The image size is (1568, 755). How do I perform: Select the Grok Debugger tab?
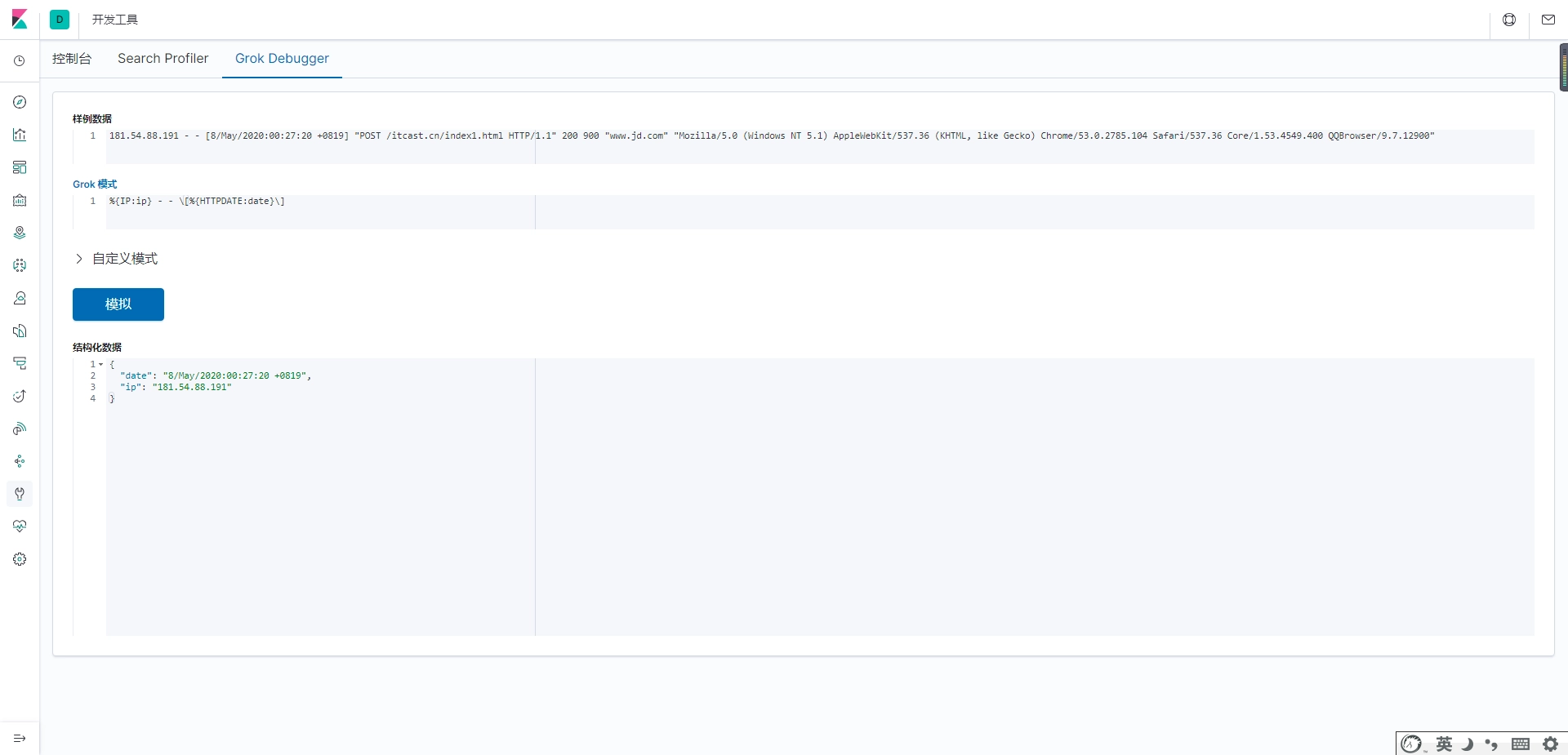(x=282, y=59)
